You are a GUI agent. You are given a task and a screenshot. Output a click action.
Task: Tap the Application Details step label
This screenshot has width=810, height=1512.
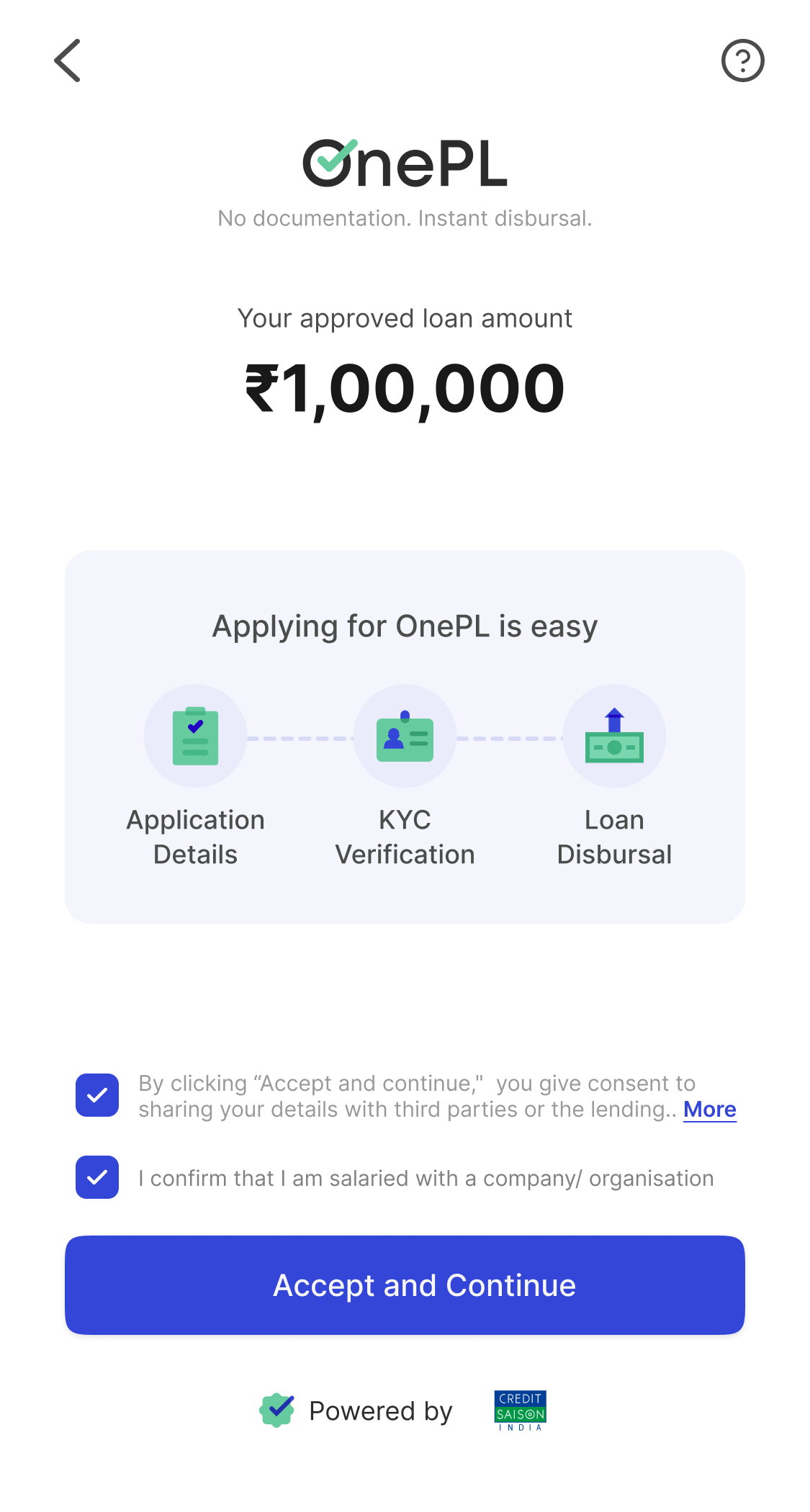[195, 837]
